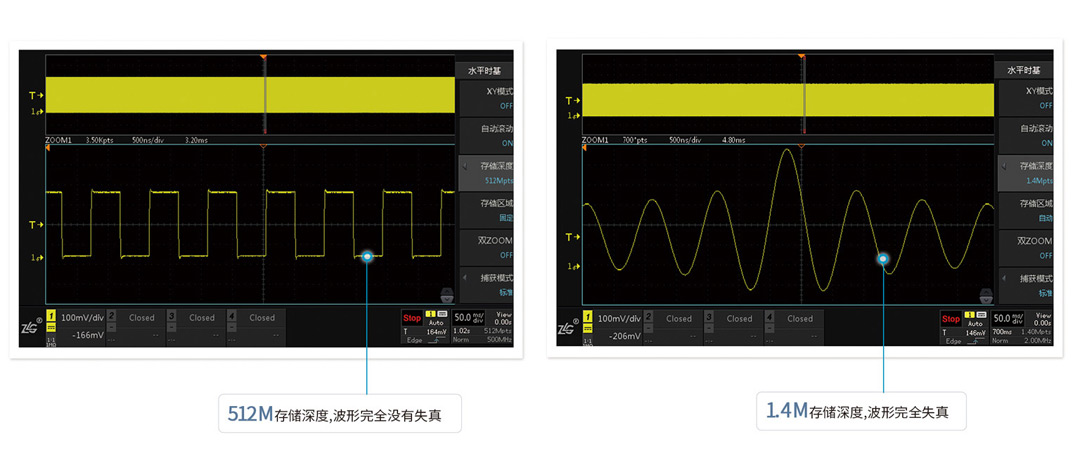The height and width of the screenshot is (463, 1080).
Task: Open 捕获模式 option on left oscilloscope
Action: [x=486, y=285]
